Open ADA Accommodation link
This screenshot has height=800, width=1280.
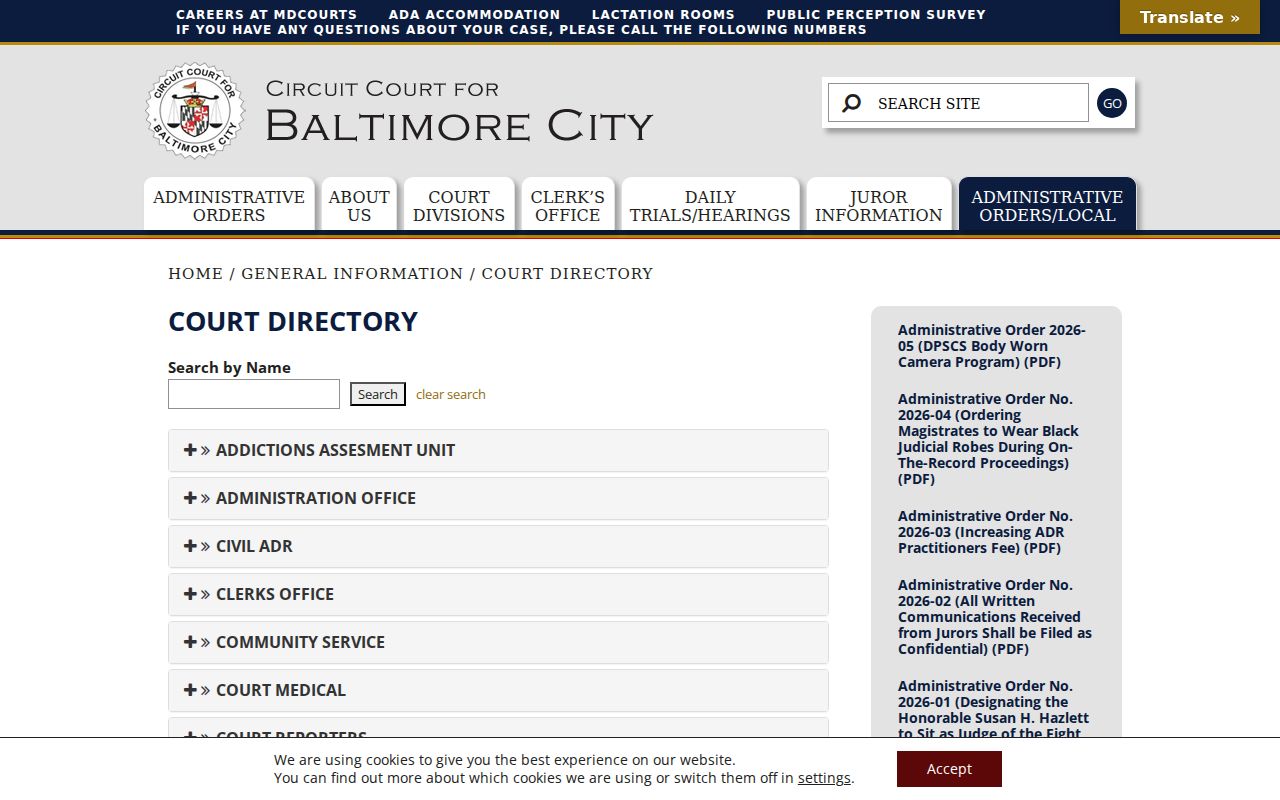pyautogui.click(x=474, y=15)
